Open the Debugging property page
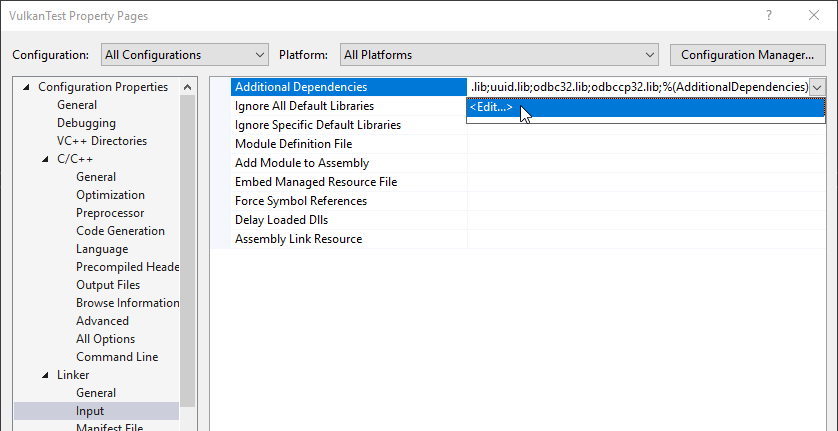 pos(86,123)
